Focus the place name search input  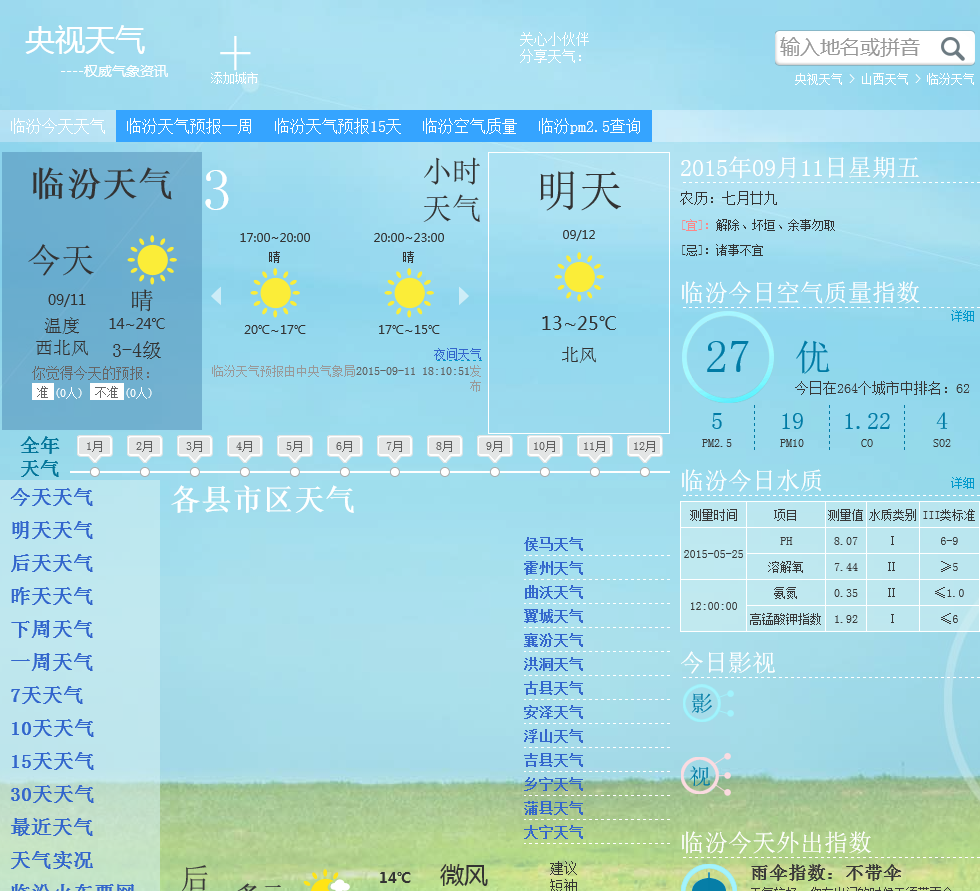[856, 47]
